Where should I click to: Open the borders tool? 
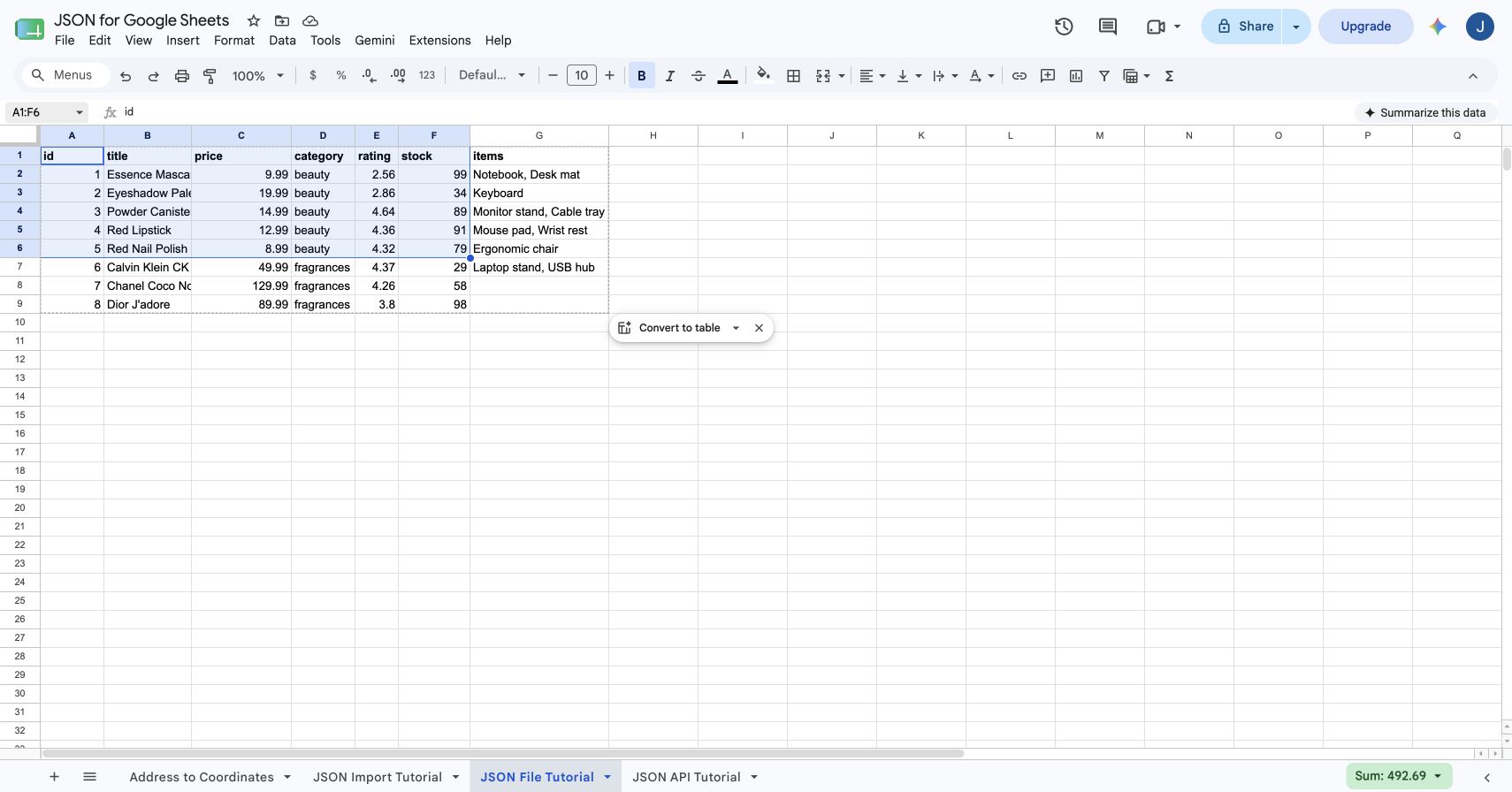pos(794,76)
